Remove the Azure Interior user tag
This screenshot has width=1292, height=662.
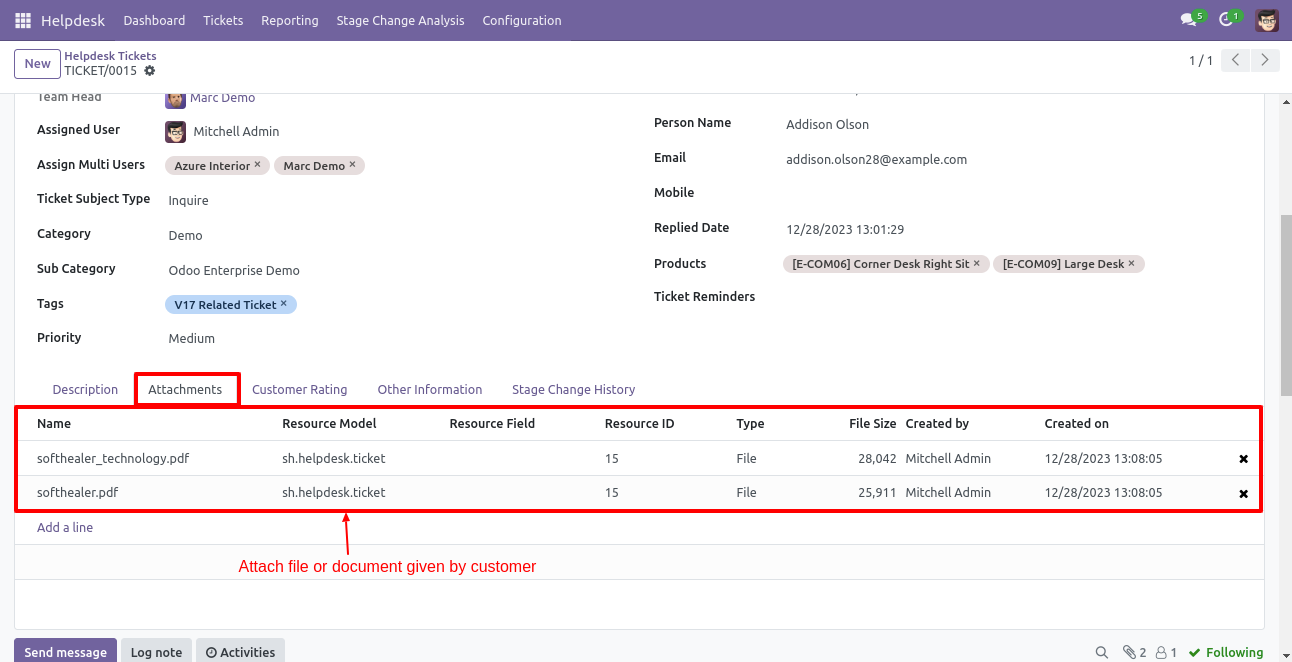(257, 165)
